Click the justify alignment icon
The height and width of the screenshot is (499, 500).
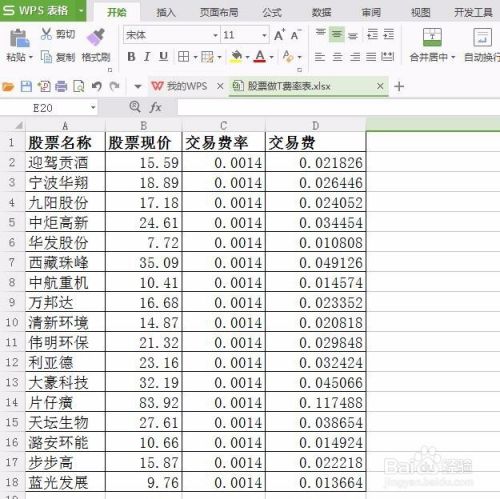(x=371, y=57)
